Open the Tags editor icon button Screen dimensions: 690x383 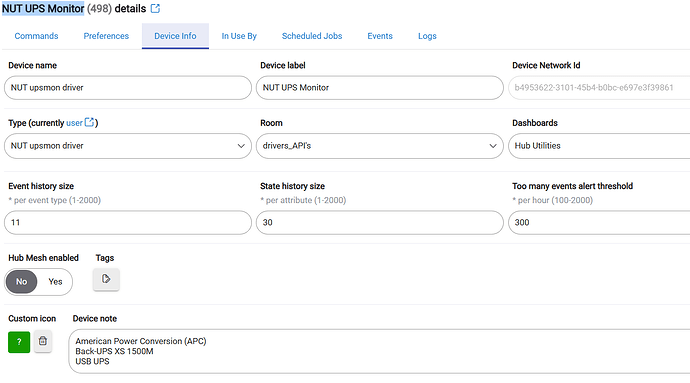coord(106,279)
